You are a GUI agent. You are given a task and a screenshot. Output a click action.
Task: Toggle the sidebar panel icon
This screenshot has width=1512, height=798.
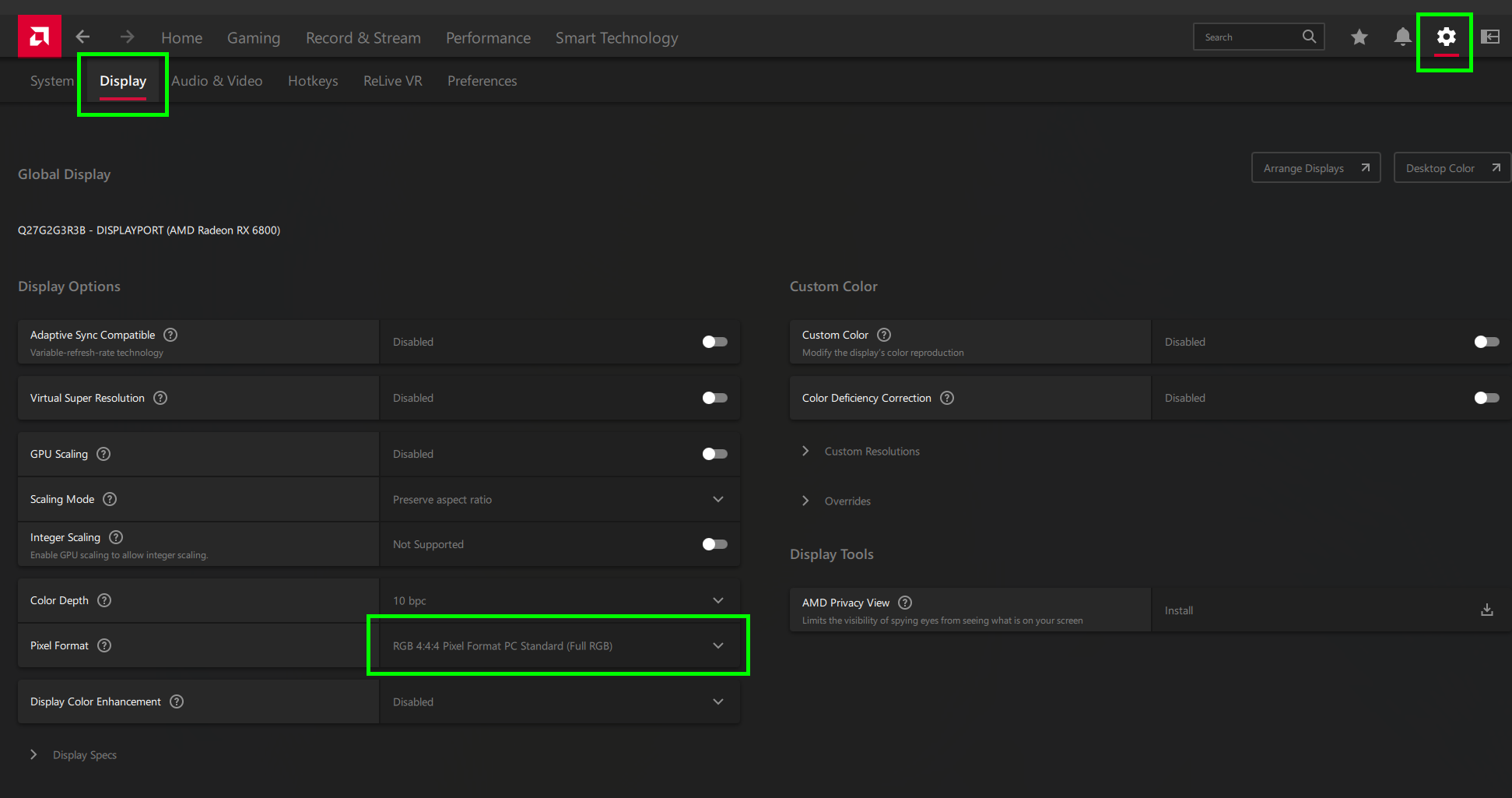(1489, 37)
